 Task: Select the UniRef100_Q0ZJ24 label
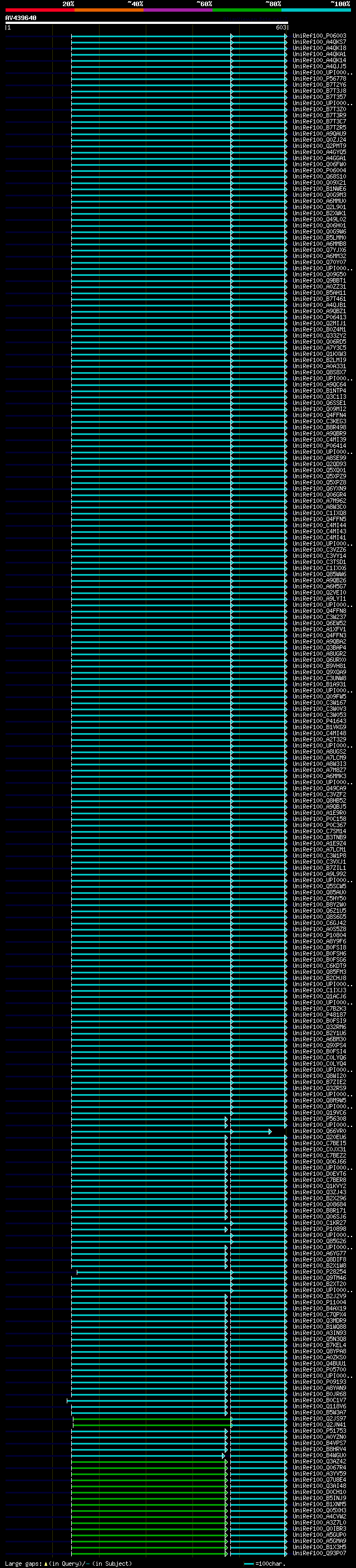point(319,140)
